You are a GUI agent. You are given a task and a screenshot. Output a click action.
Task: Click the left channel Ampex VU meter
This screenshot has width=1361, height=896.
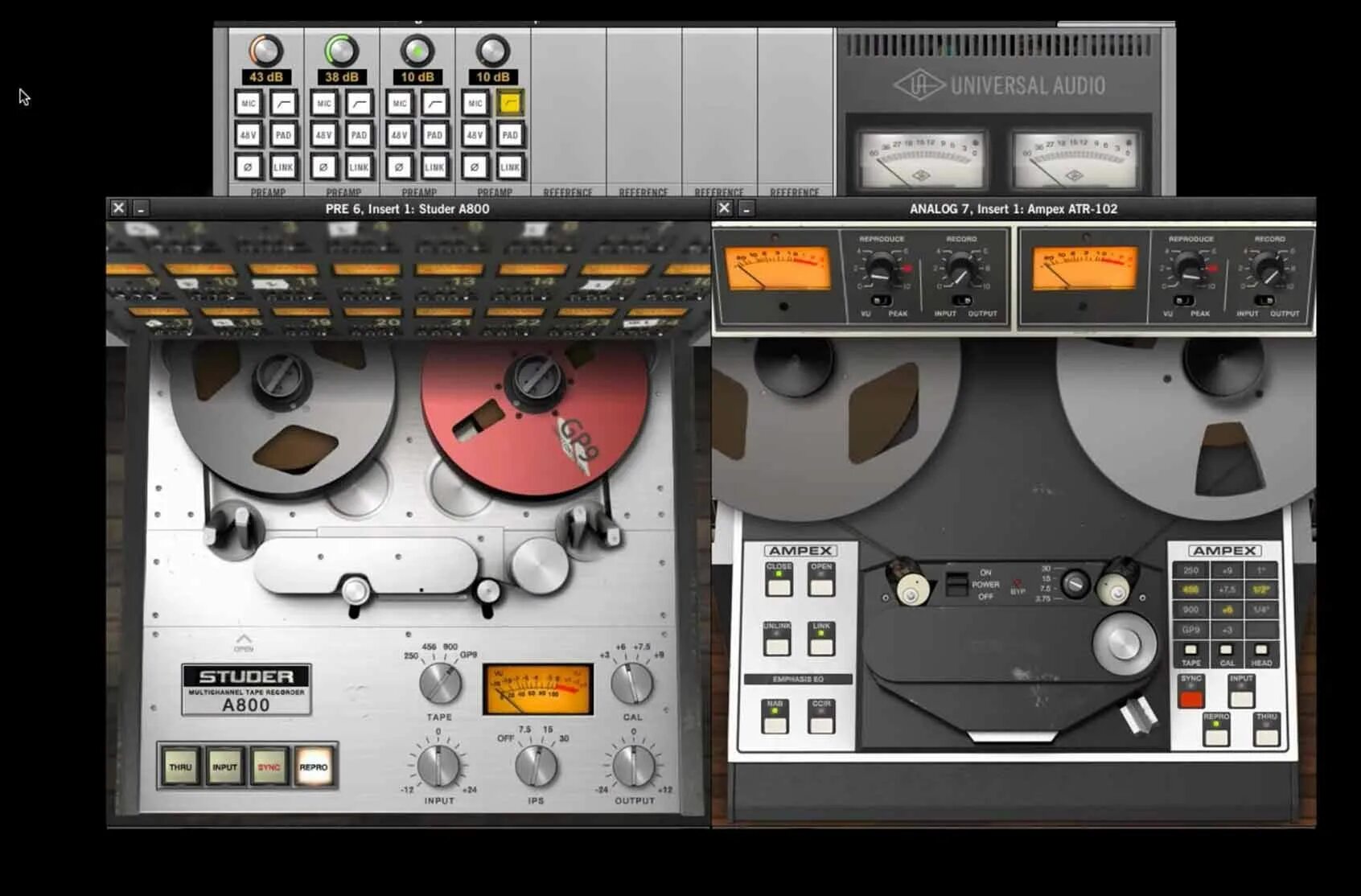pos(777,268)
